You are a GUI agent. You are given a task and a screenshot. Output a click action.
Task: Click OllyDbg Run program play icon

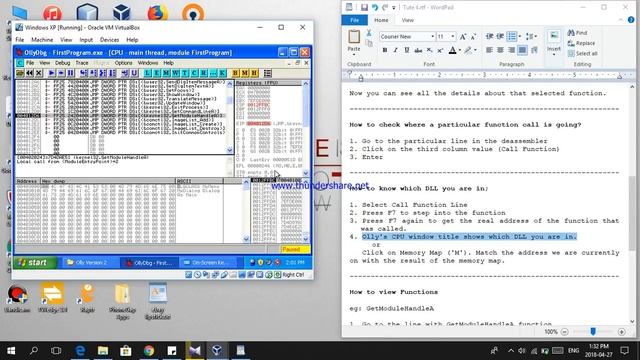click(51, 73)
